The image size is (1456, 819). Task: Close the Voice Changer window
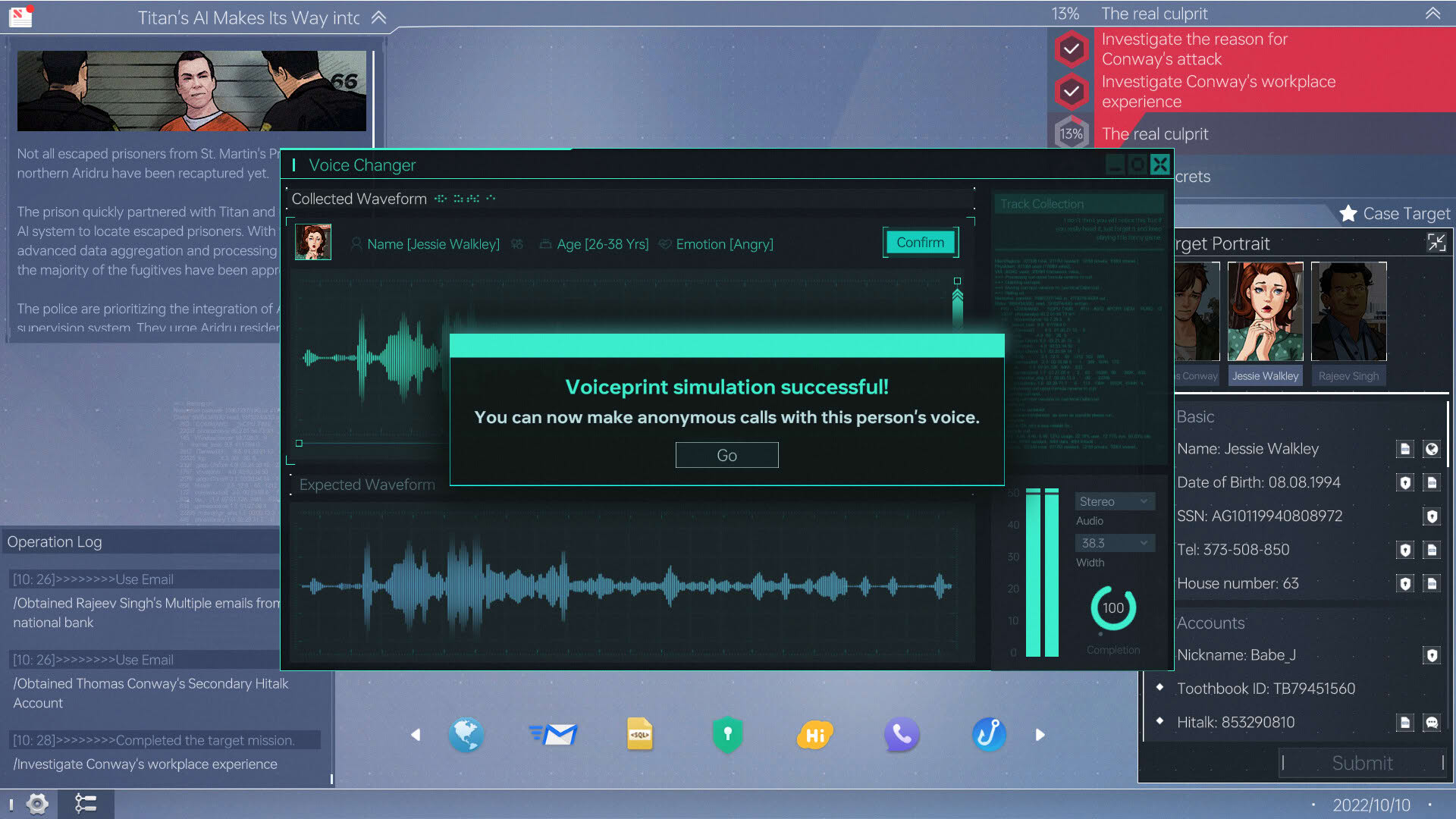[1160, 165]
